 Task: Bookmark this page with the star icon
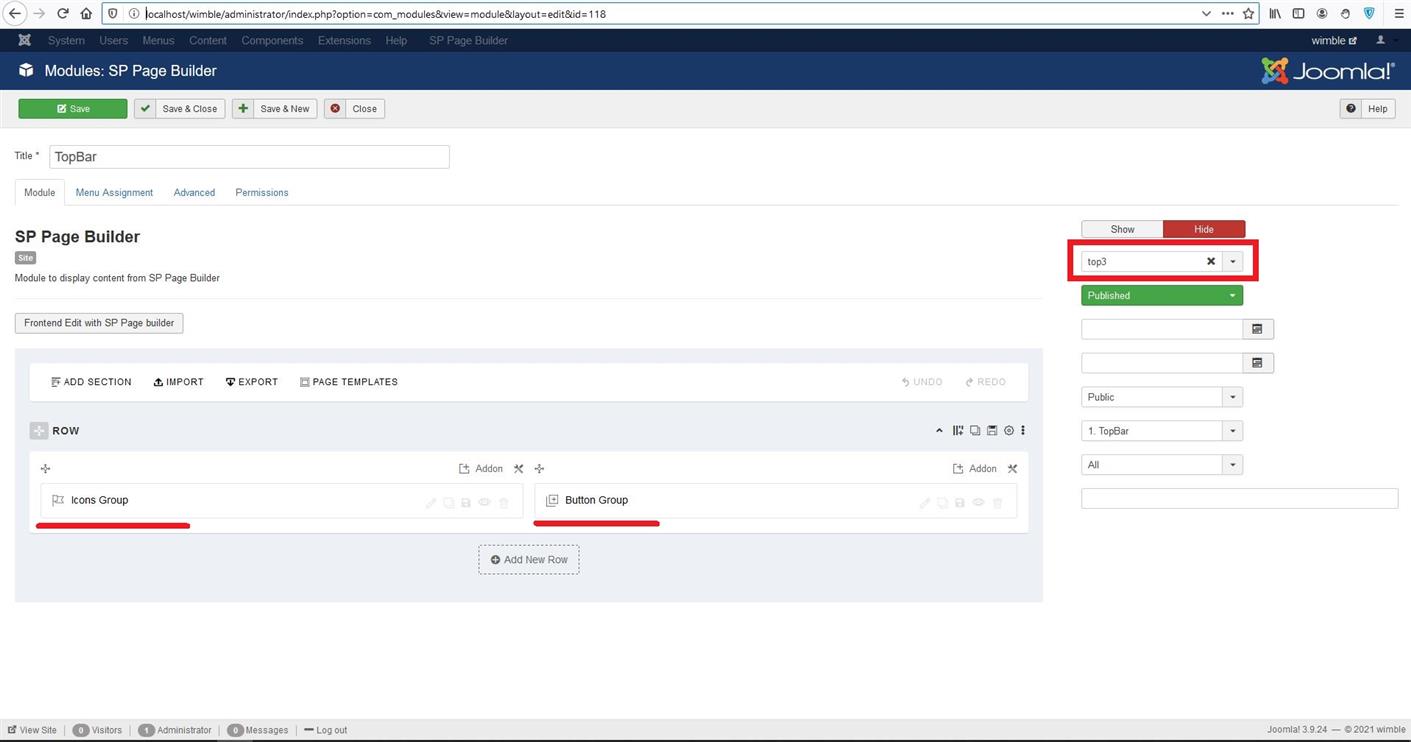1249,14
